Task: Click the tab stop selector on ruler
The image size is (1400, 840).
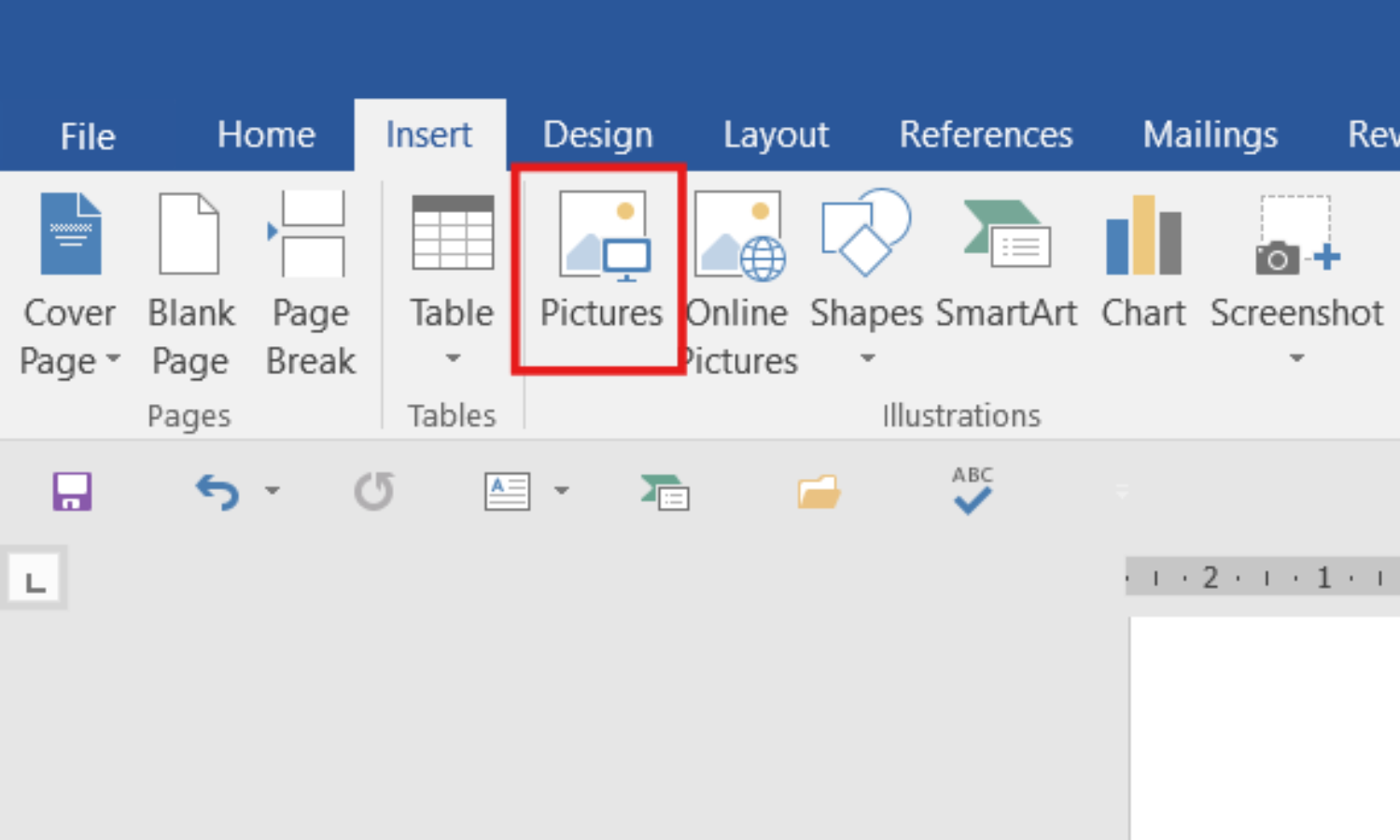Action: (x=35, y=581)
